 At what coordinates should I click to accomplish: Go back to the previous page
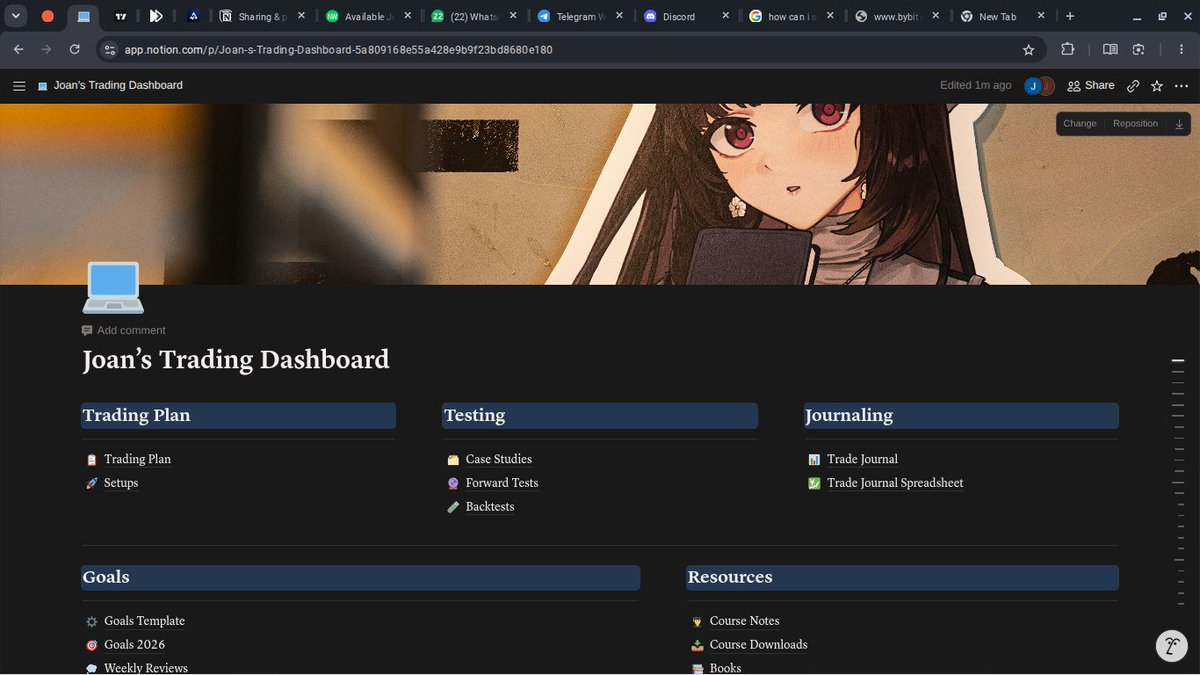pyautogui.click(x=19, y=49)
